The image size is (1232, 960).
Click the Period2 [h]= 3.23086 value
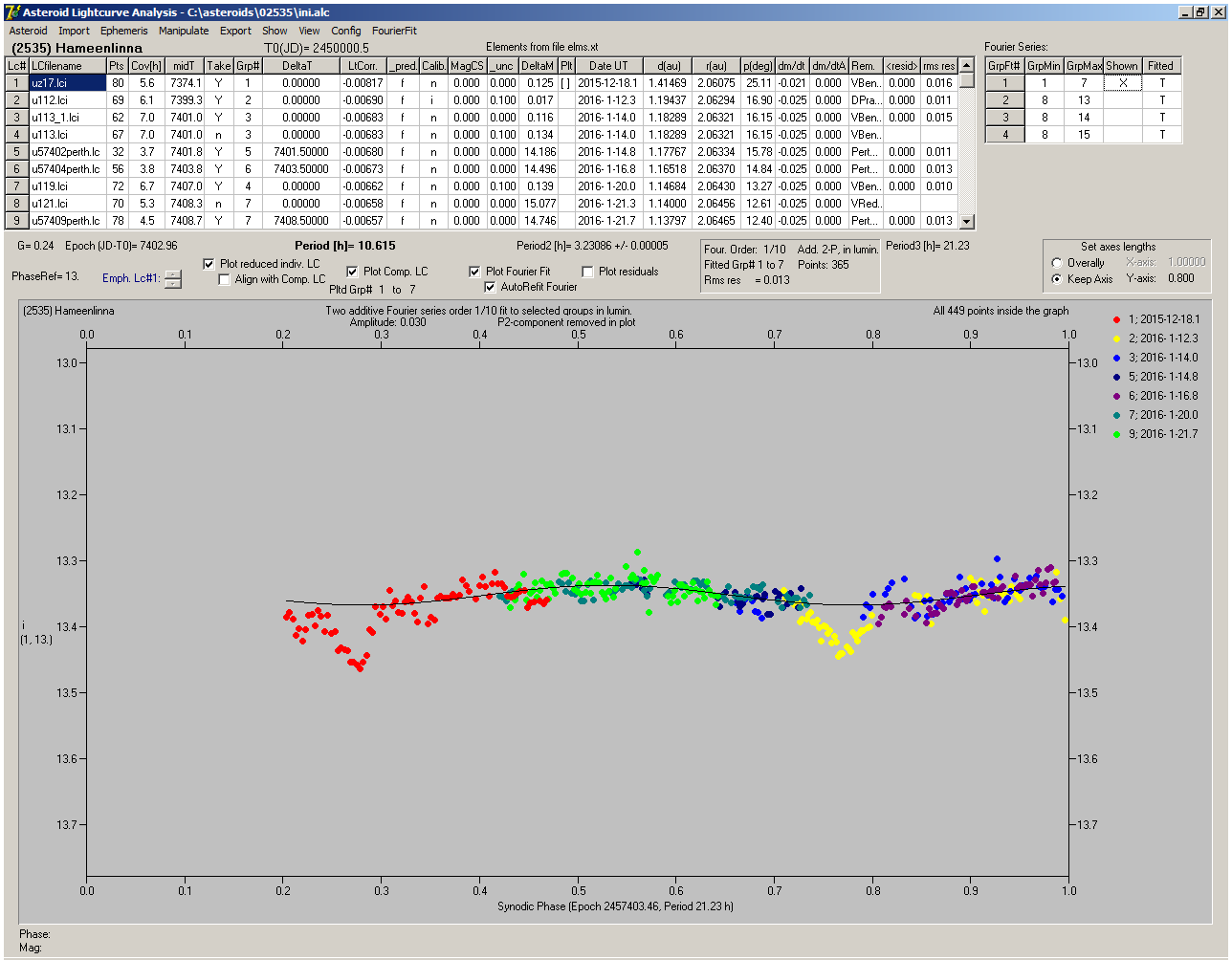pyautogui.click(x=592, y=246)
